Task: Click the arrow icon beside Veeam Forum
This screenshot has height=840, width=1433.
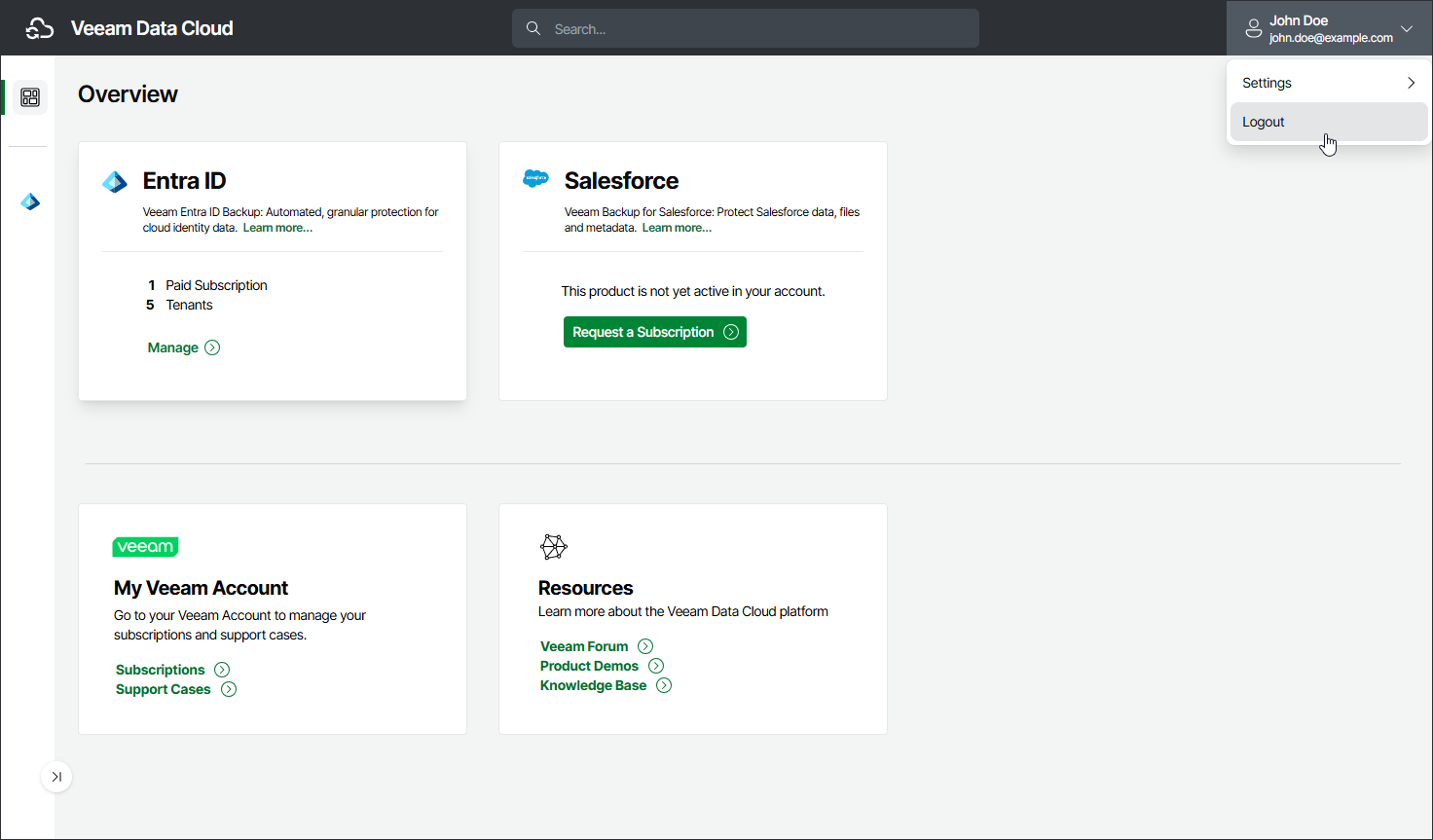Action: [645, 646]
